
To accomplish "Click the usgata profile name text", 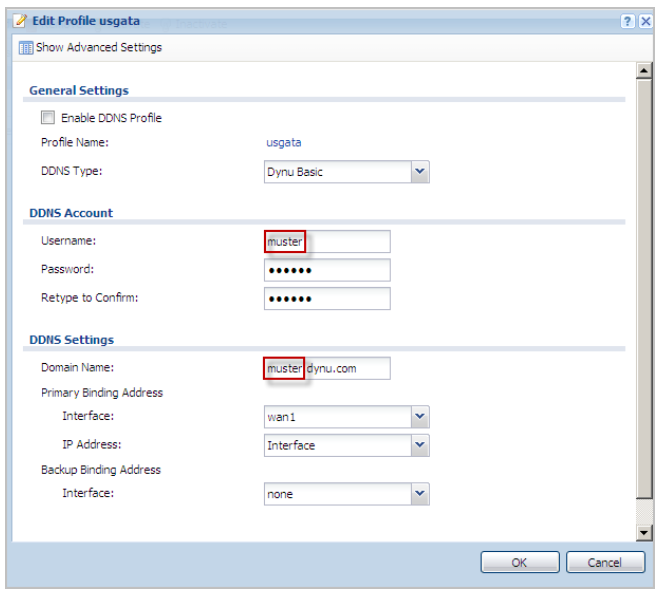I will [283, 143].
